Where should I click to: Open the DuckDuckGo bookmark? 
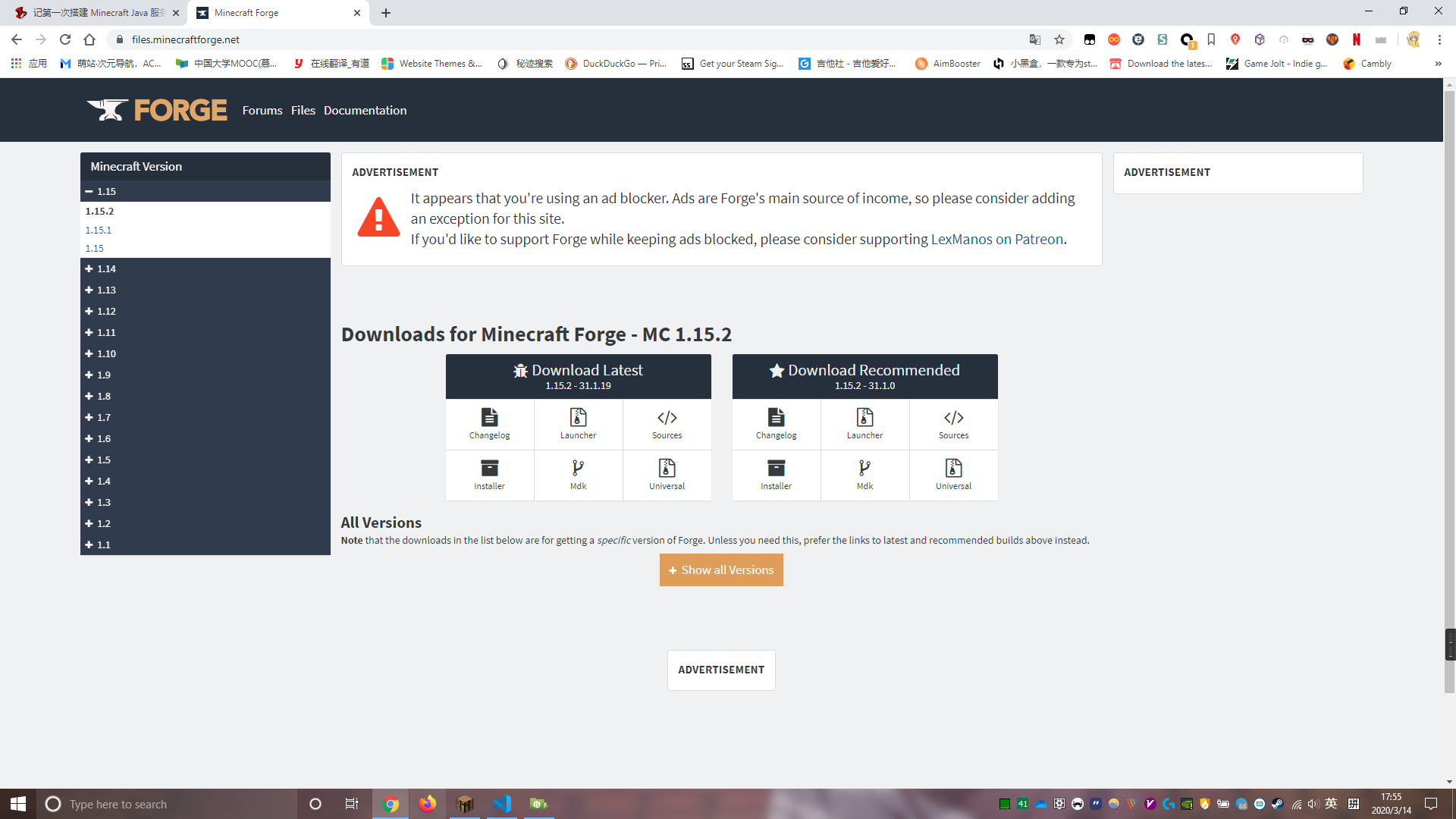click(616, 64)
